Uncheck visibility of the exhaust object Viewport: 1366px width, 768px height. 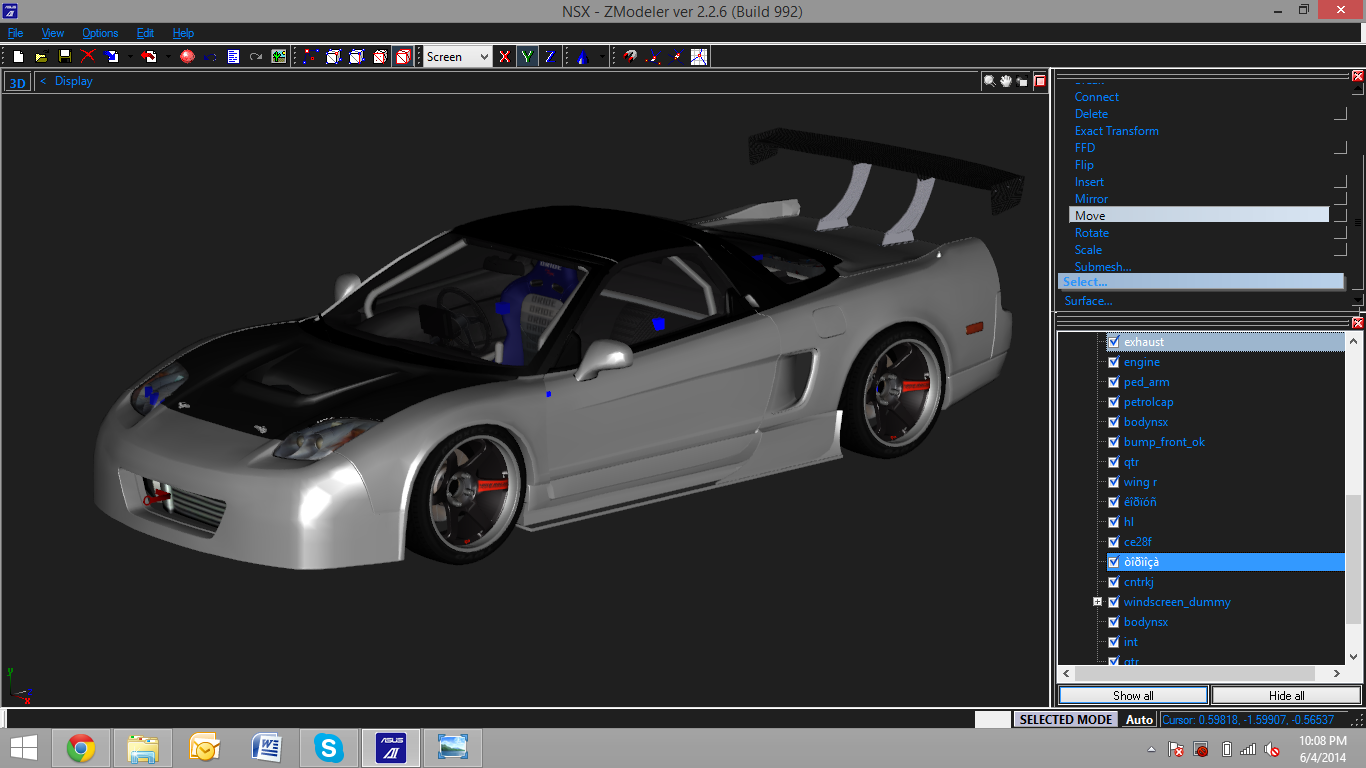click(x=1113, y=342)
